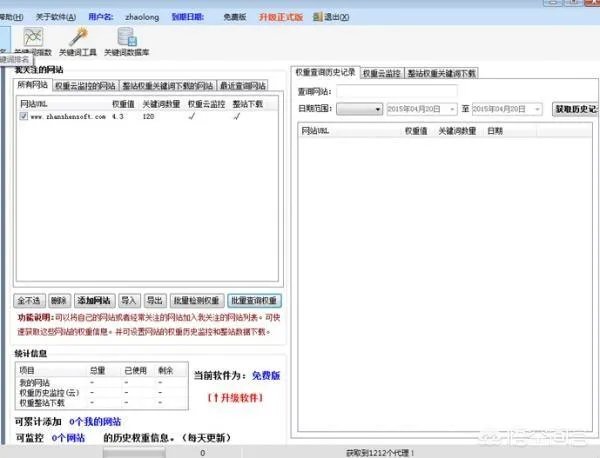
Task: Open the 关键词数据库 database tool
Action: click(127, 42)
